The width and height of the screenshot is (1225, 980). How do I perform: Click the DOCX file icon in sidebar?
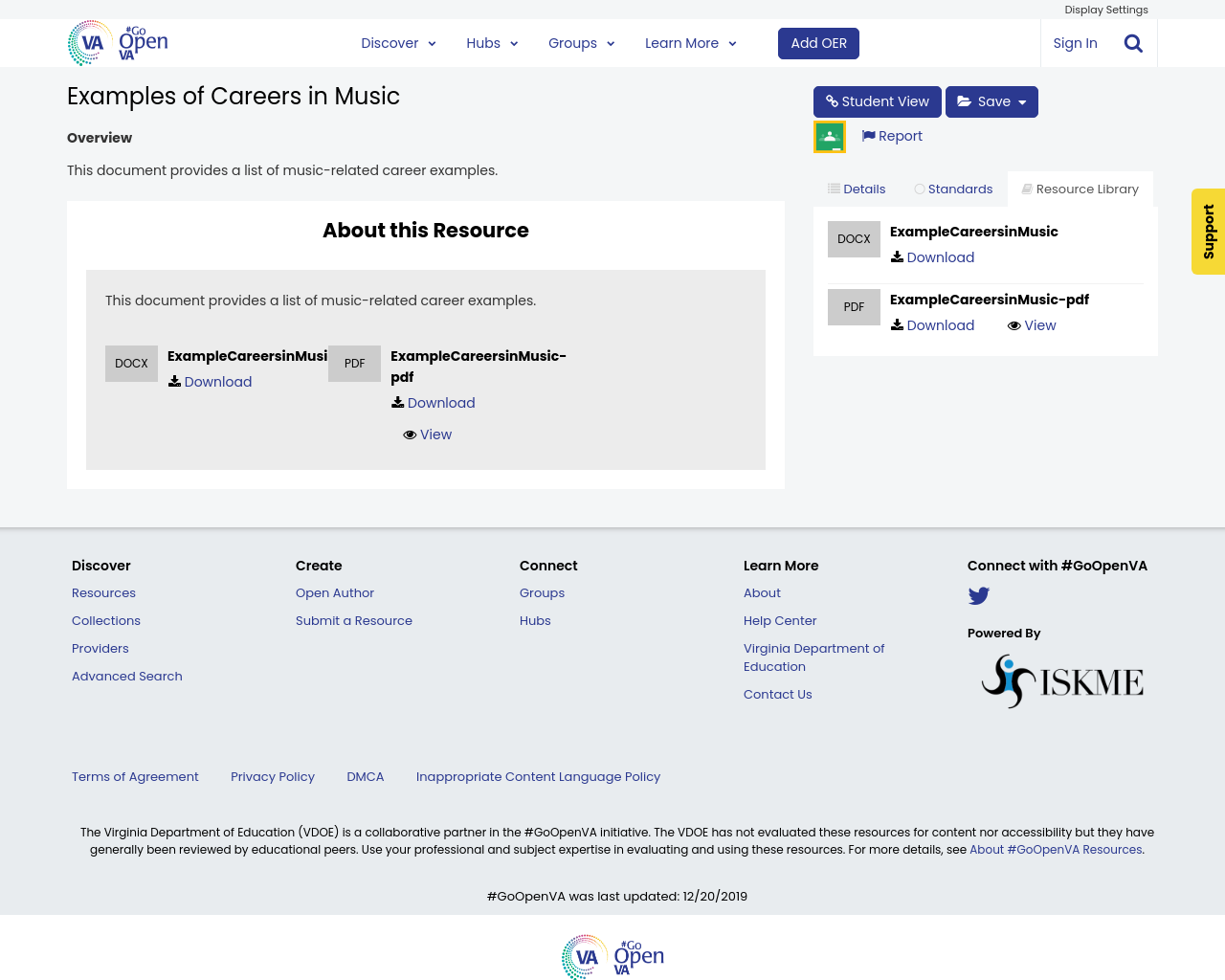(x=854, y=239)
